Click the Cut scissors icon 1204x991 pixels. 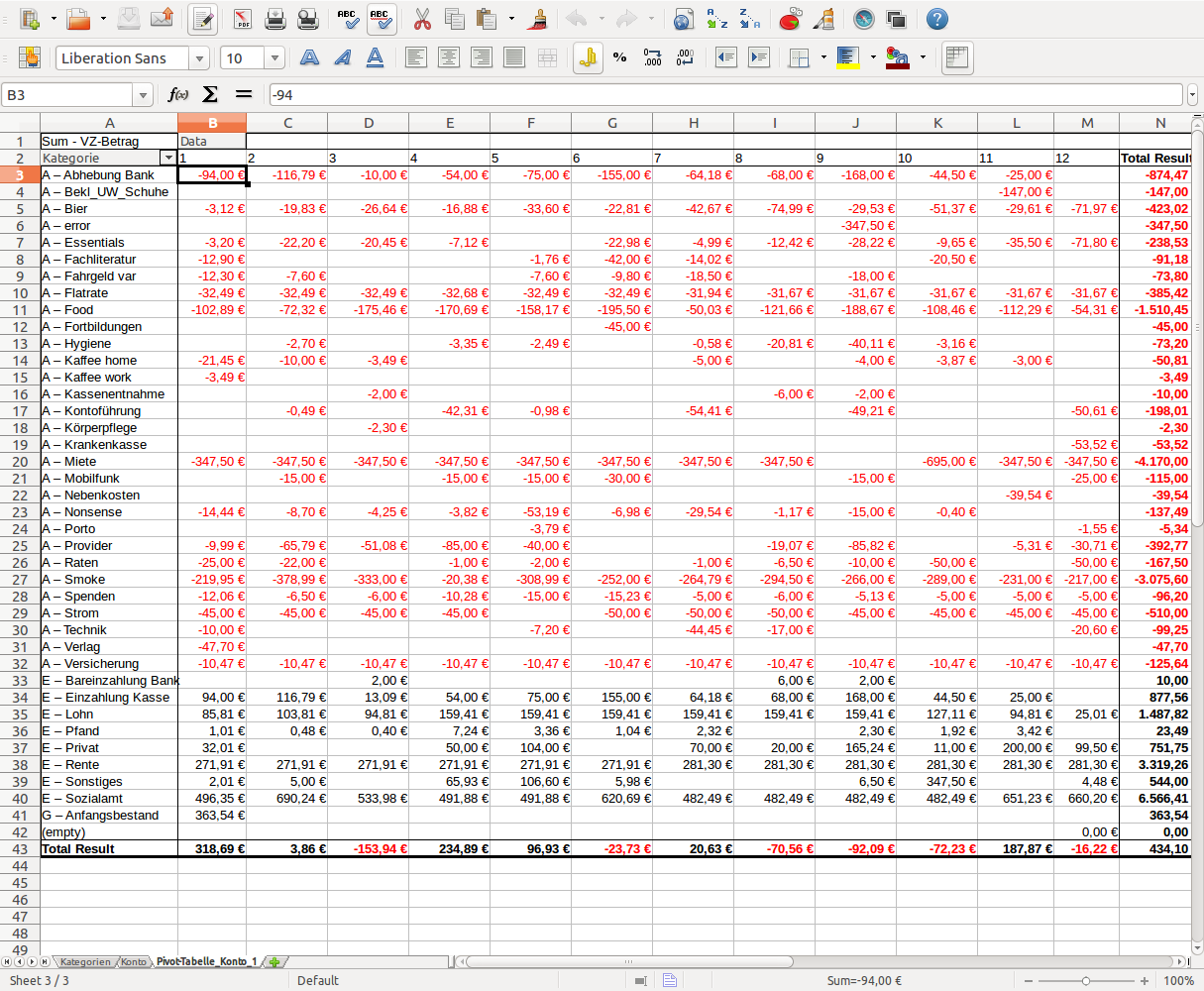tap(422, 19)
